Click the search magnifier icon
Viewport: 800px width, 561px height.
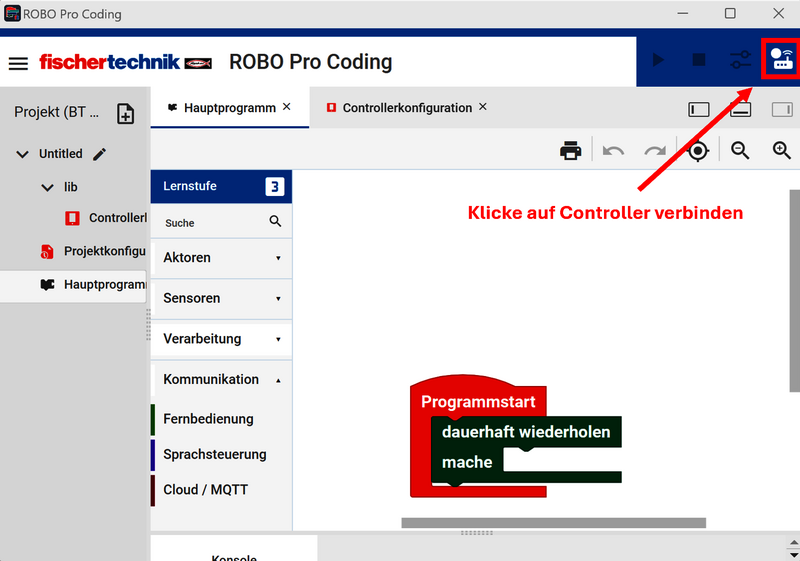tap(275, 221)
